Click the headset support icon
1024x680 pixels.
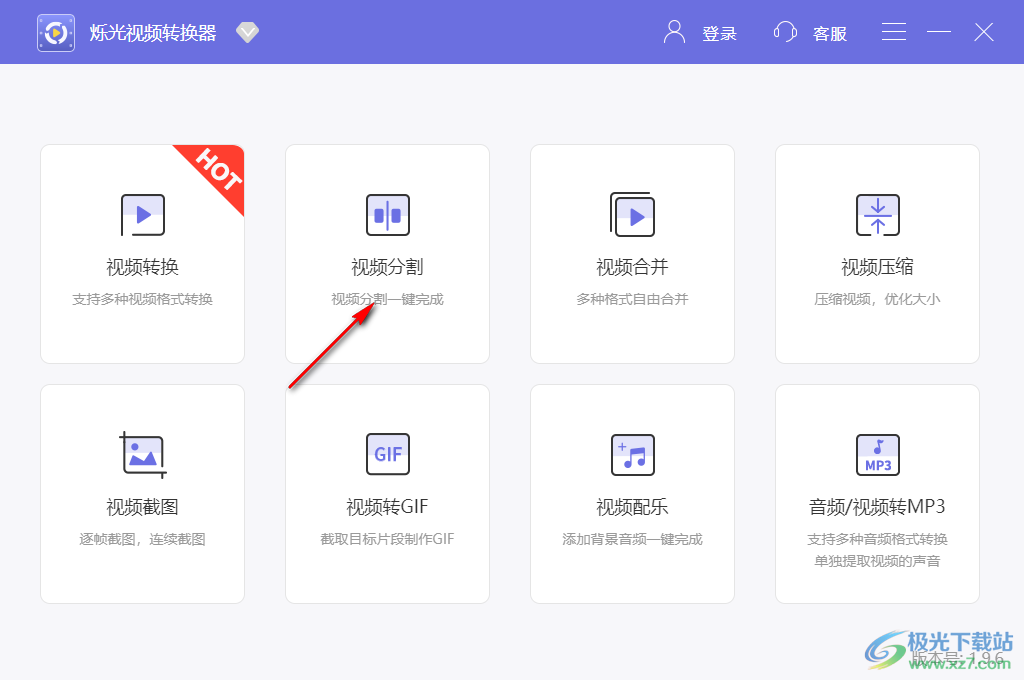(x=785, y=32)
